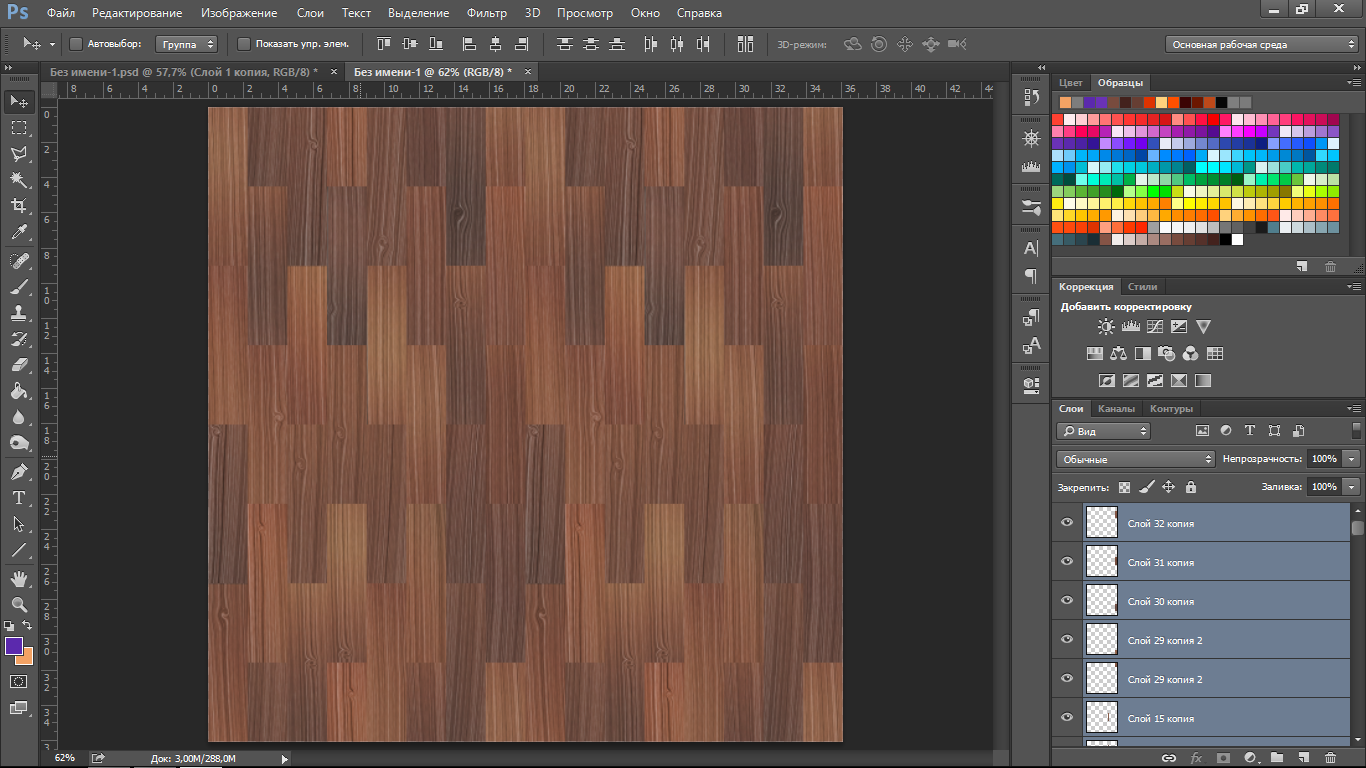Select the Crop tool
Viewport: 1366px width, 768px height.
[19, 206]
